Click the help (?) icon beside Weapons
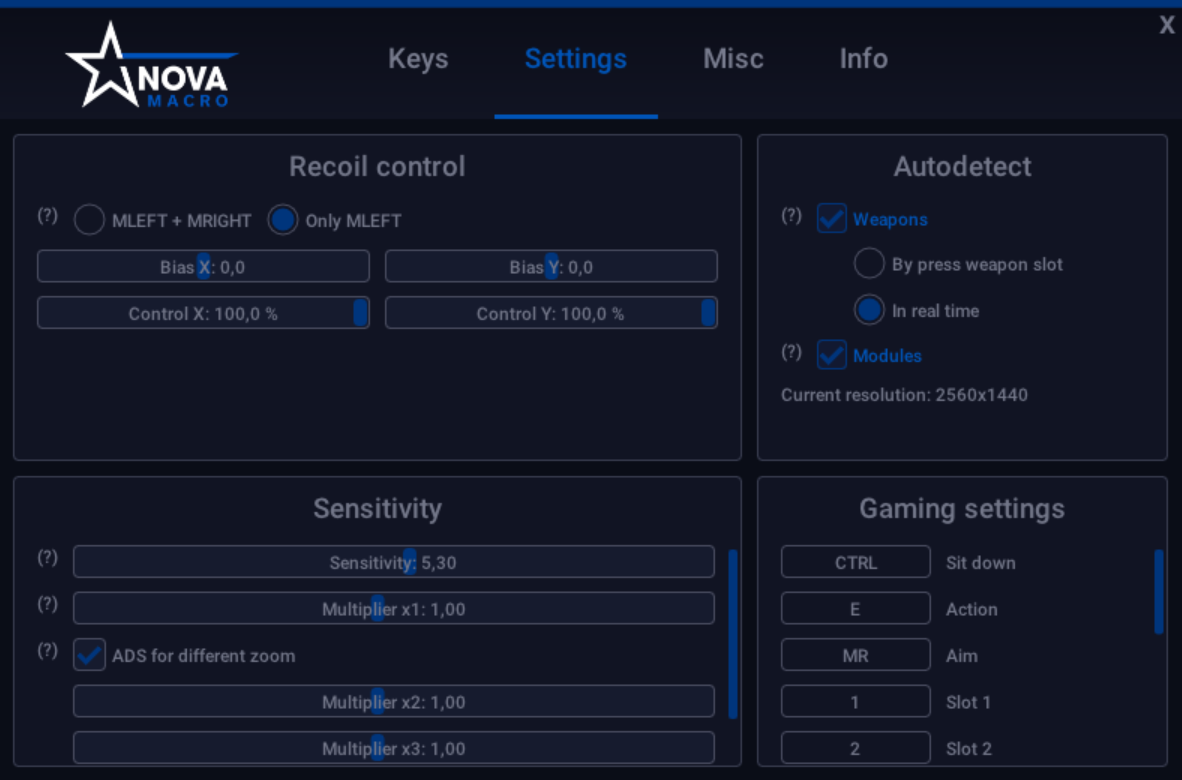 pyautogui.click(x=791, y=216)
